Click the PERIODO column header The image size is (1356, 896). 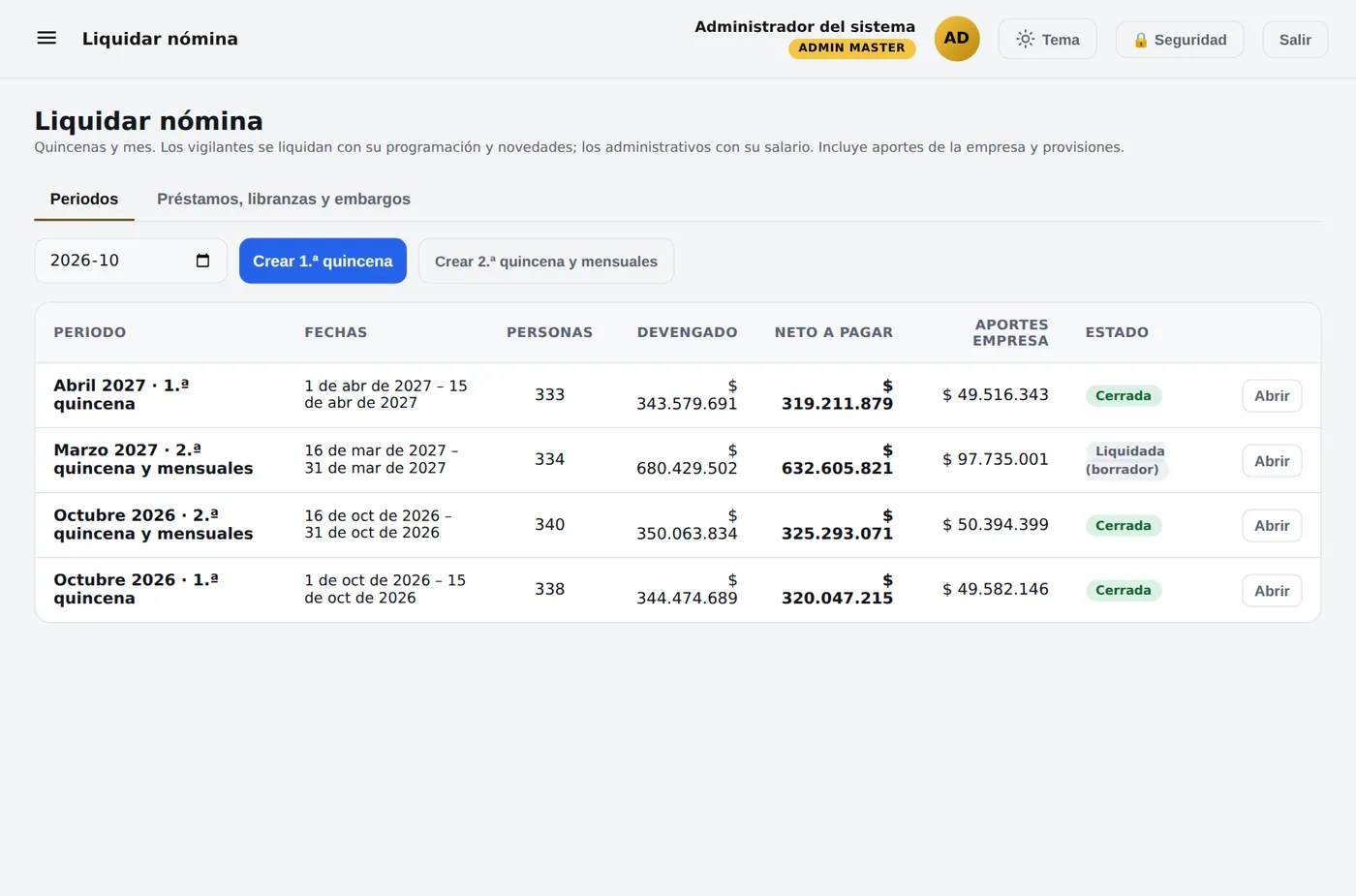90,332
